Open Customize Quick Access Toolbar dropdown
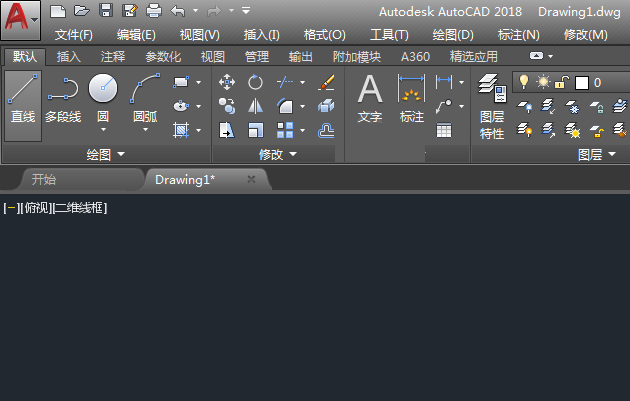630x401 pixels. point(246,10)
